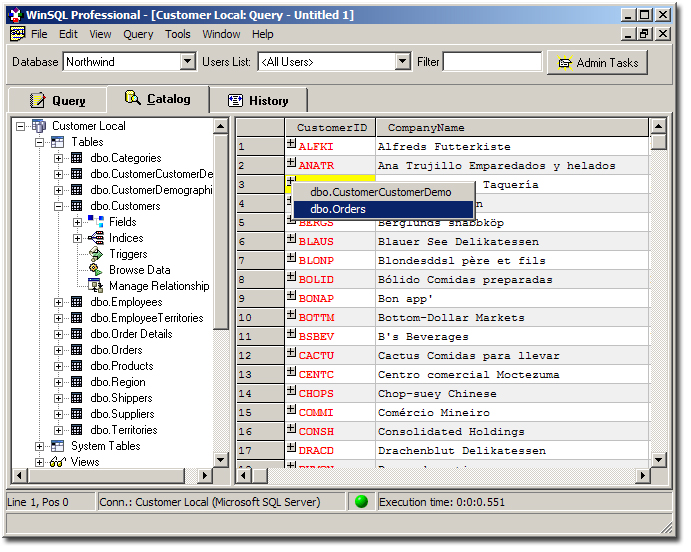Click the data grid scroll-right arrow
The image size is (691, 552).
pos(643,476)
